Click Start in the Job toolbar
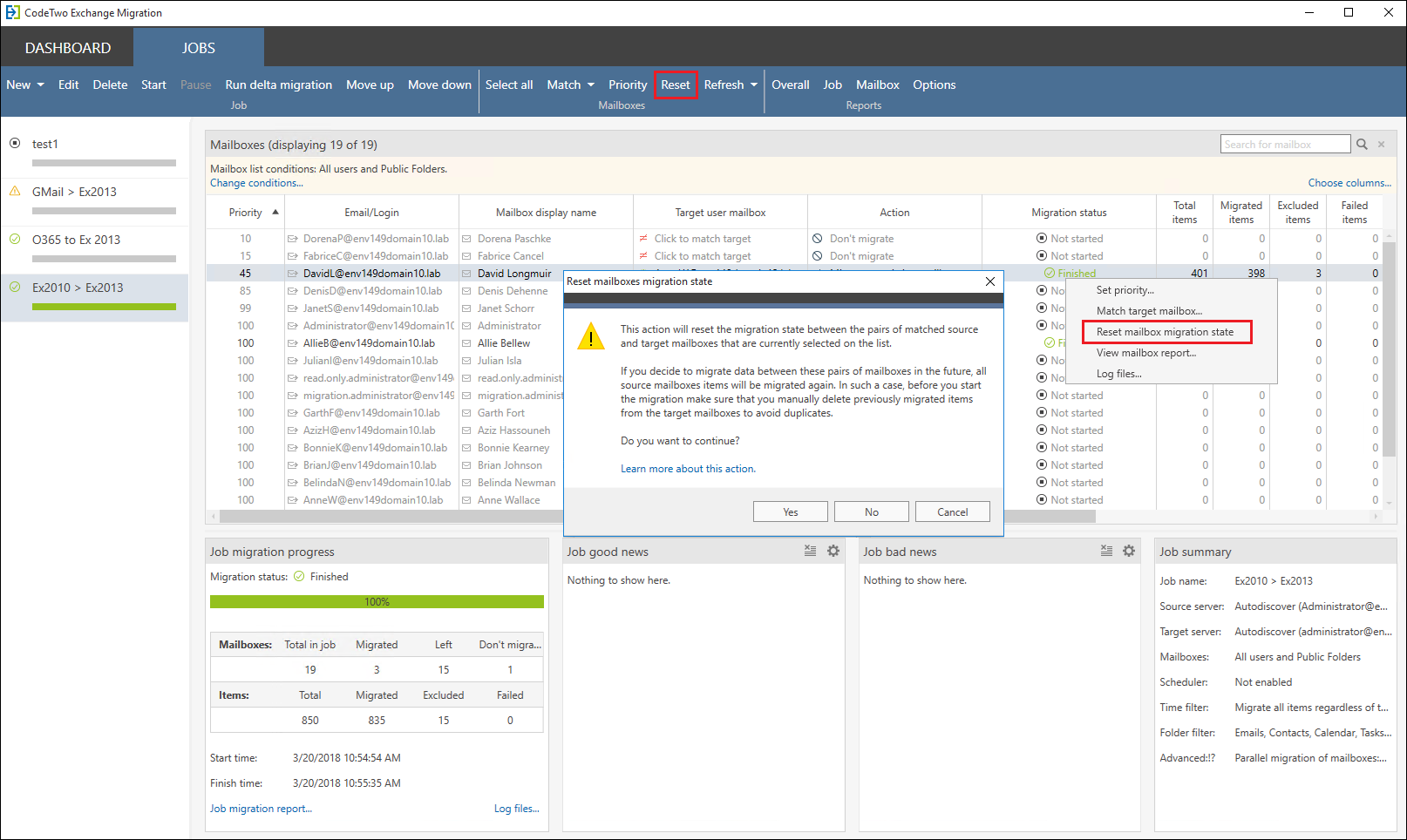The width and height of the screenshot is (1407, 840). pos(153,85)
